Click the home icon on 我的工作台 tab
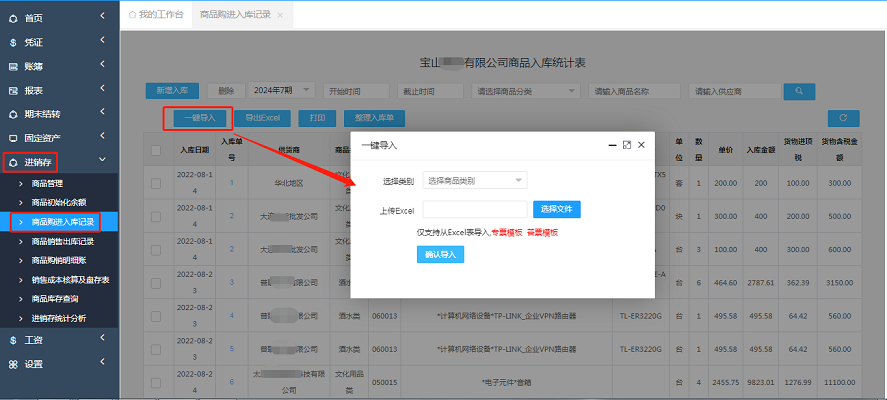Viewport: 887px width, 400px height. click(x=132, y=15)
